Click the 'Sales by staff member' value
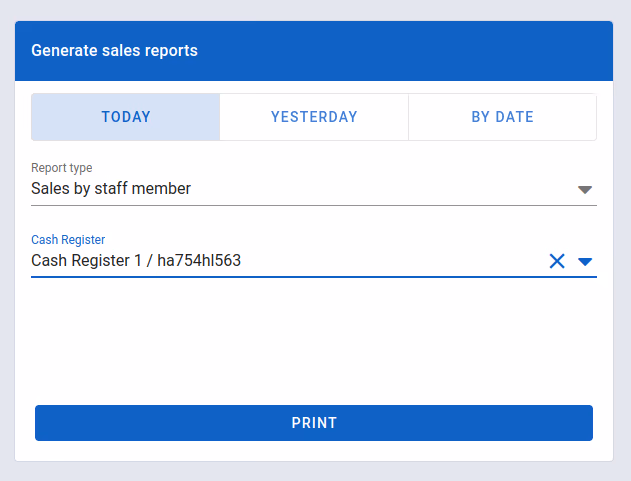The height and width of the screenshot is (481, 631). pos(111,188)
